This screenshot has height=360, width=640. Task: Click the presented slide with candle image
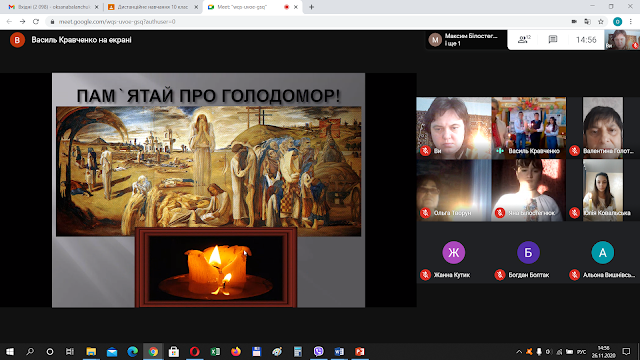click(208, 190)
